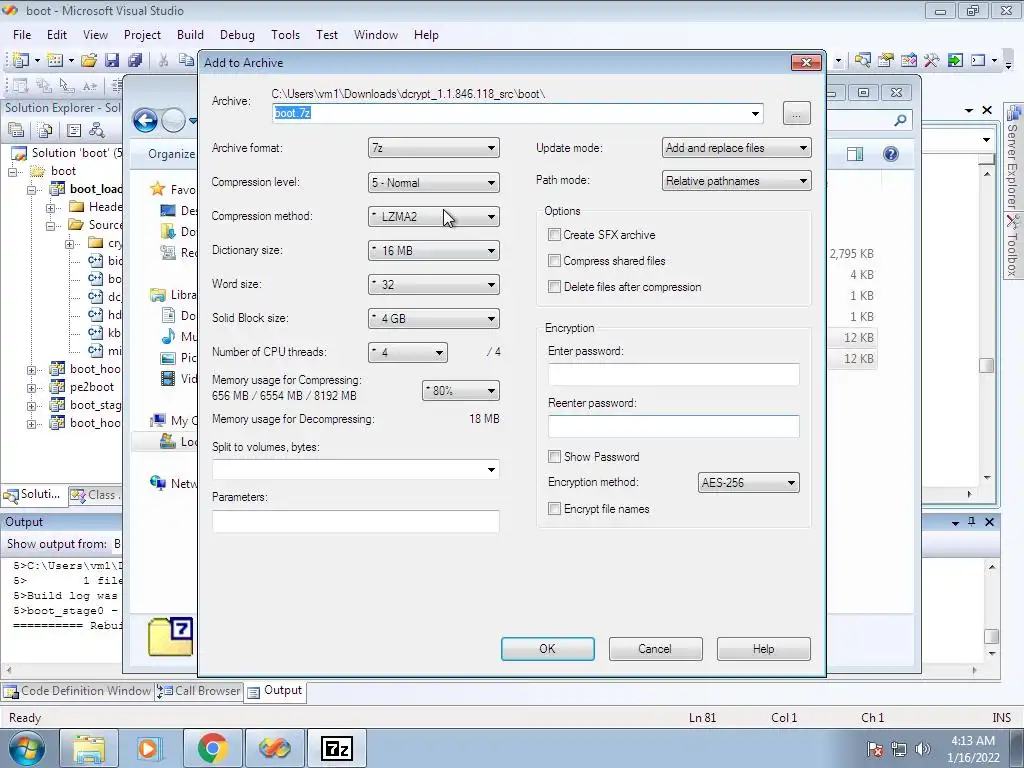Click the View Code icon in Solution Explorer

pos(74,130)
